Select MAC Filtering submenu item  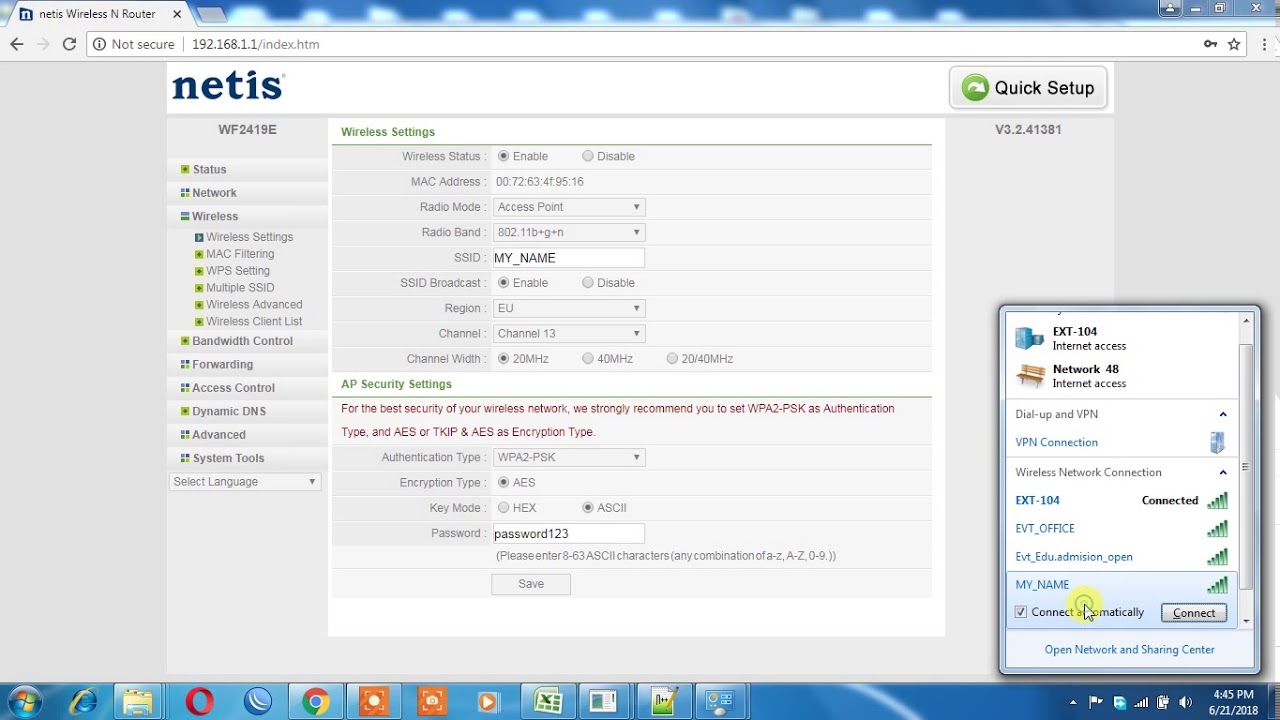pyautogui.click(x=240, y=254)
